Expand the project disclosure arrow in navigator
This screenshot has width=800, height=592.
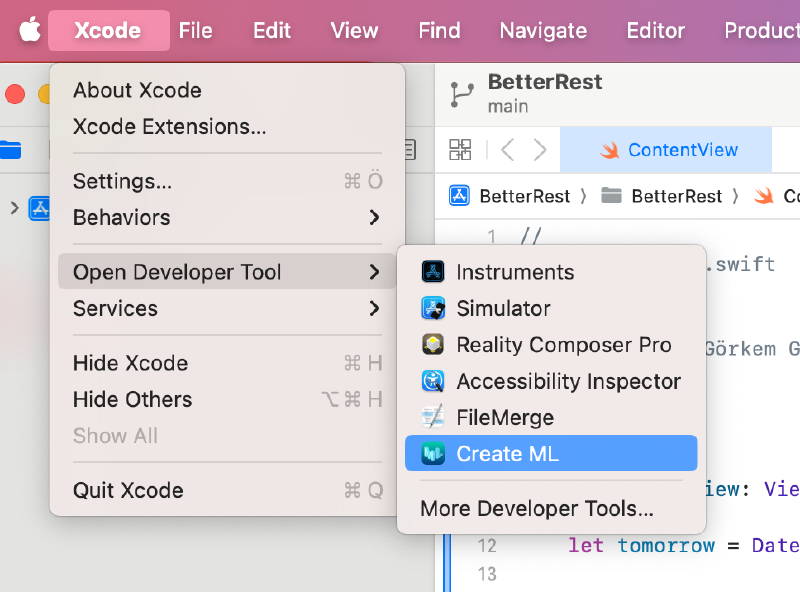coord(15,208)
